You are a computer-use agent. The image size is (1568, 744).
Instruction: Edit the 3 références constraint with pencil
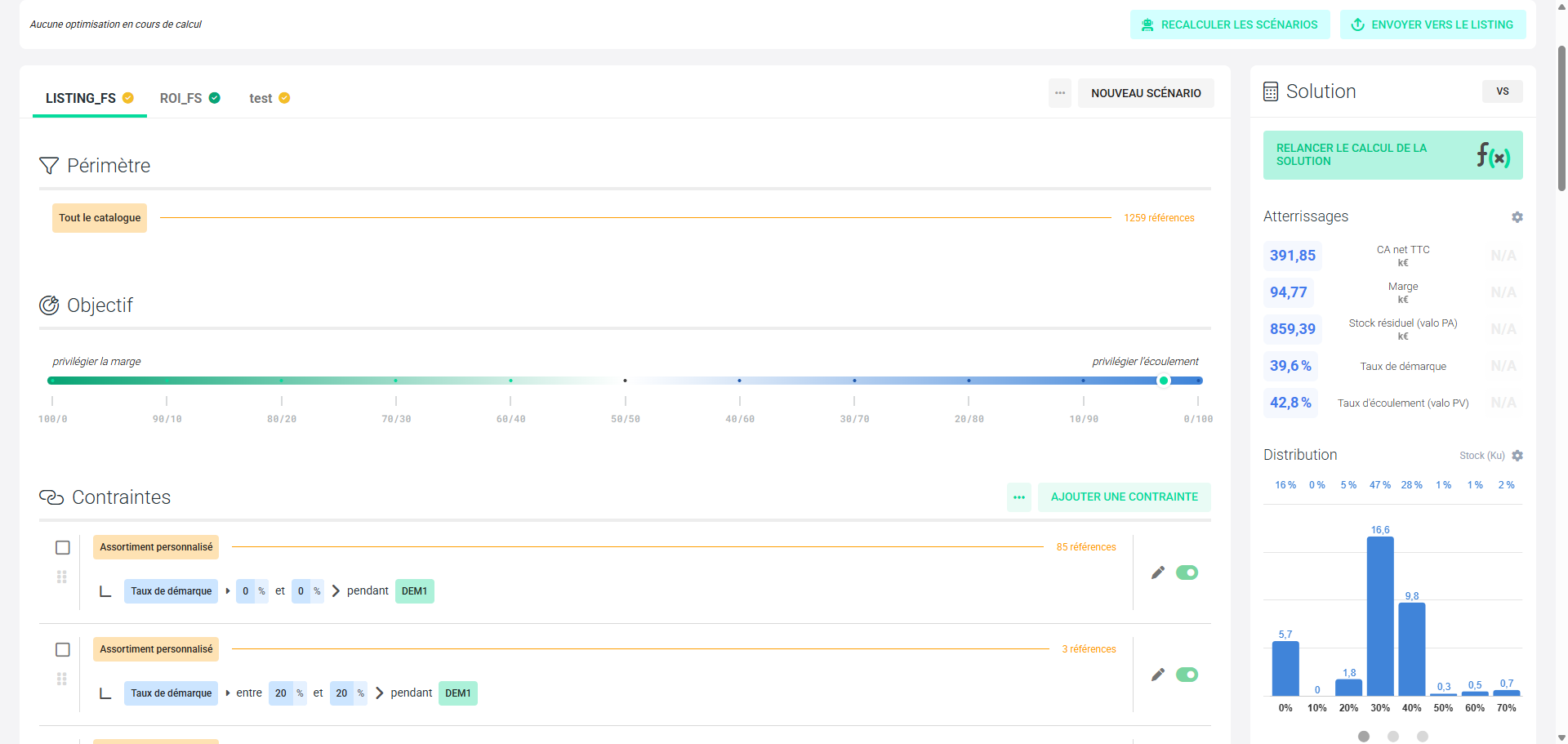click(x=1157, y=675)
